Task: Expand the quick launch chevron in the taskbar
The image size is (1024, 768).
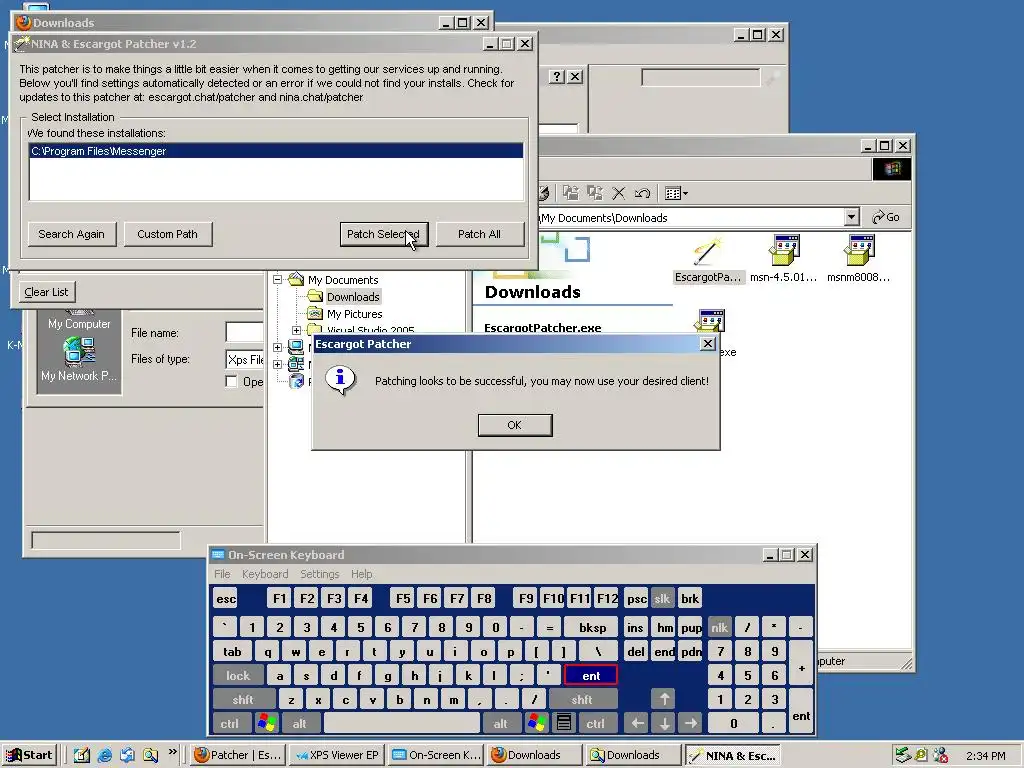Action: pyautogui.click(x=172, y=752)
